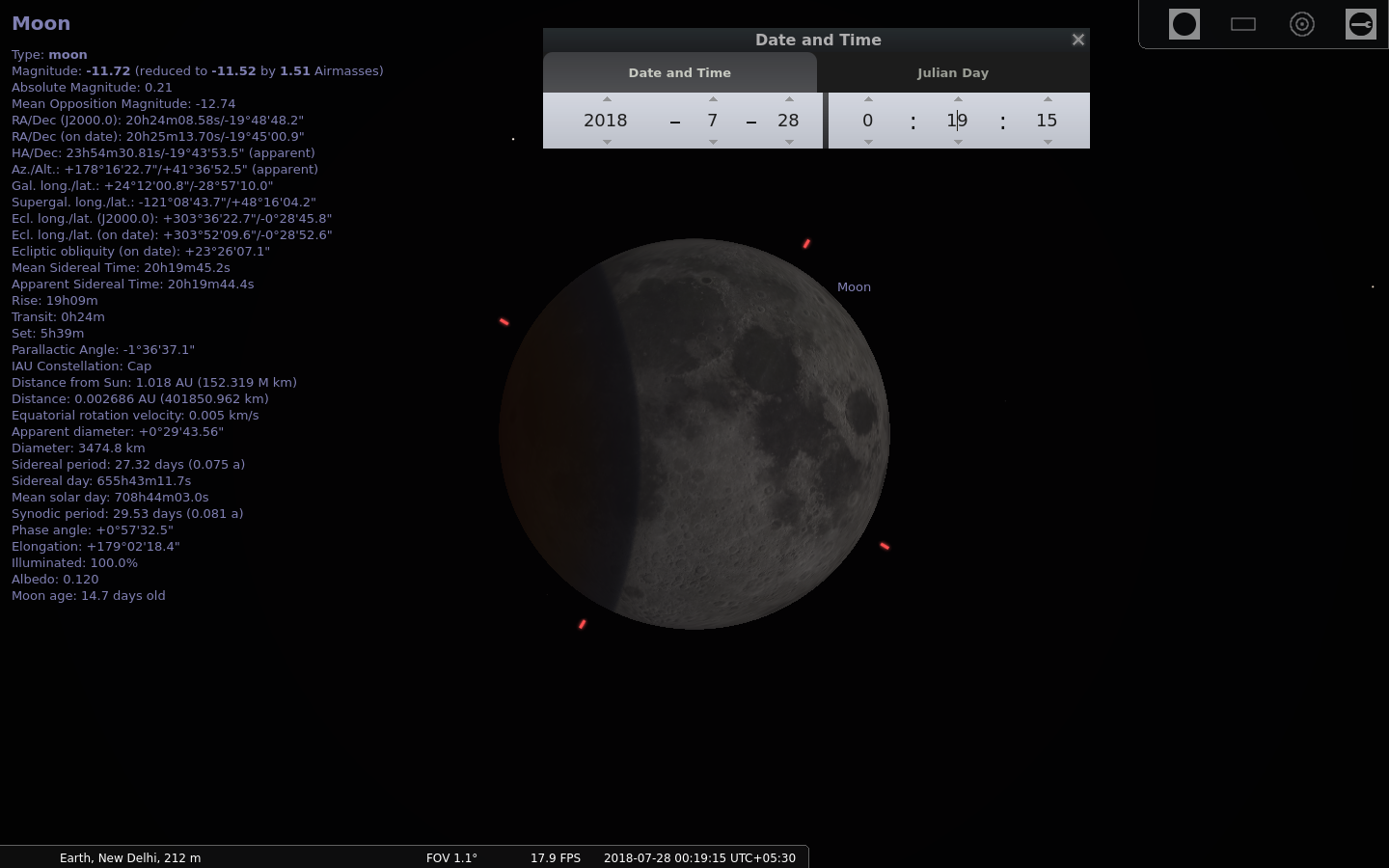Click the date-time display in the status bar
This screenshot has height=868, width=1389.
(699, 857)
